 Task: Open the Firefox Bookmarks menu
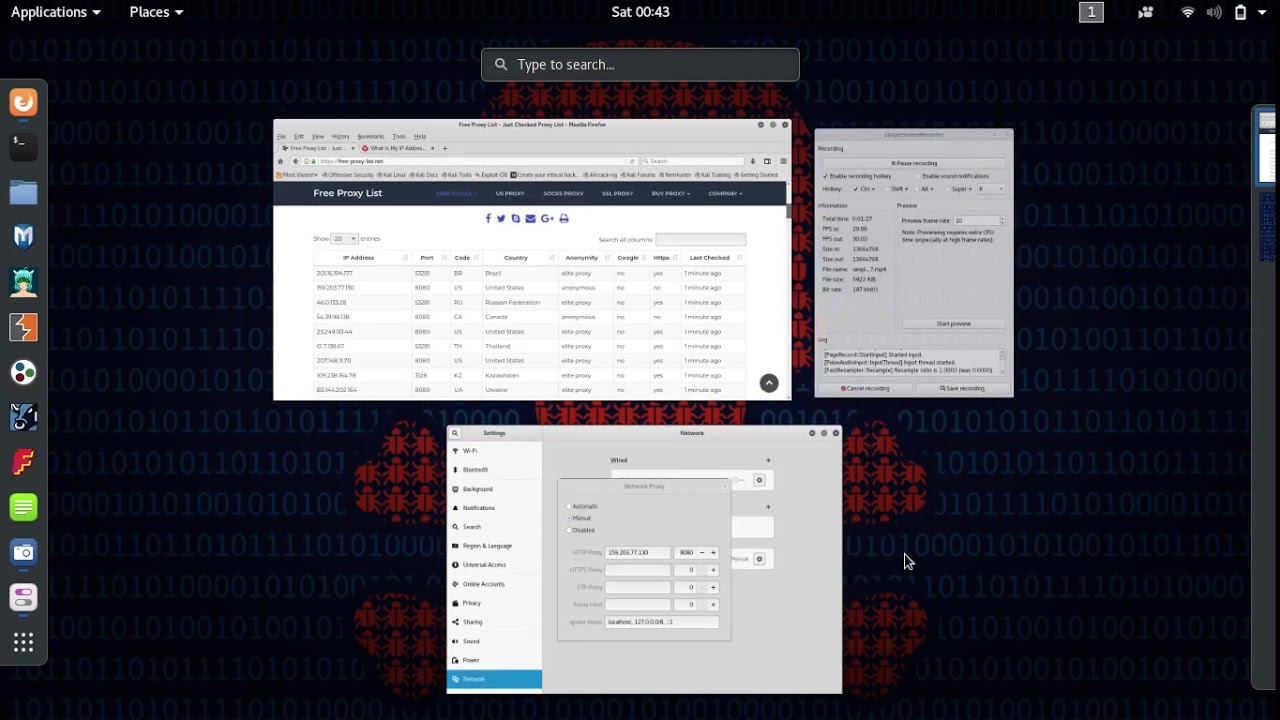pyautogui.click(x=370, y=136)
